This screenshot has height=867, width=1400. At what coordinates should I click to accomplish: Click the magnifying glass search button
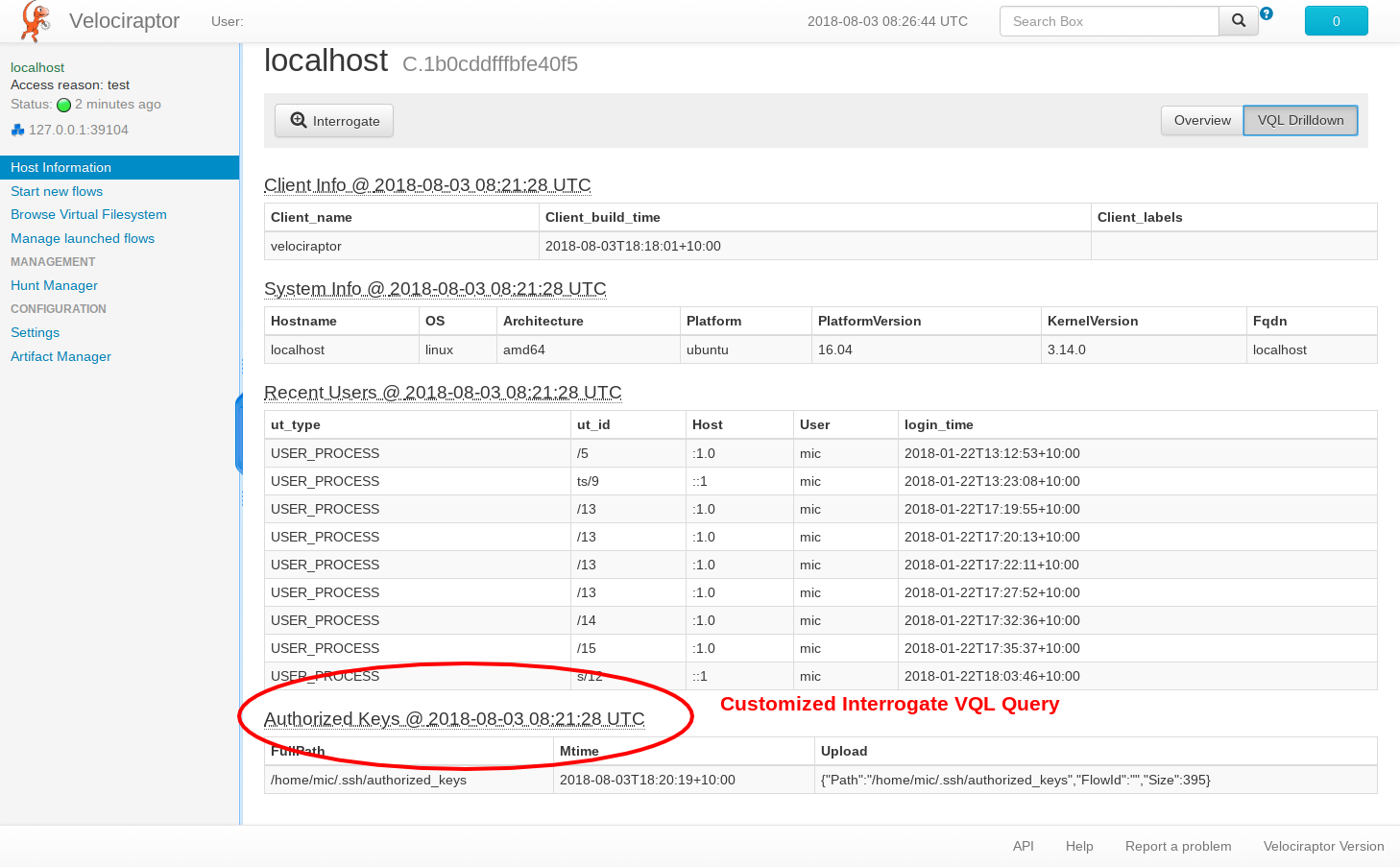[x=1238, y=21]
